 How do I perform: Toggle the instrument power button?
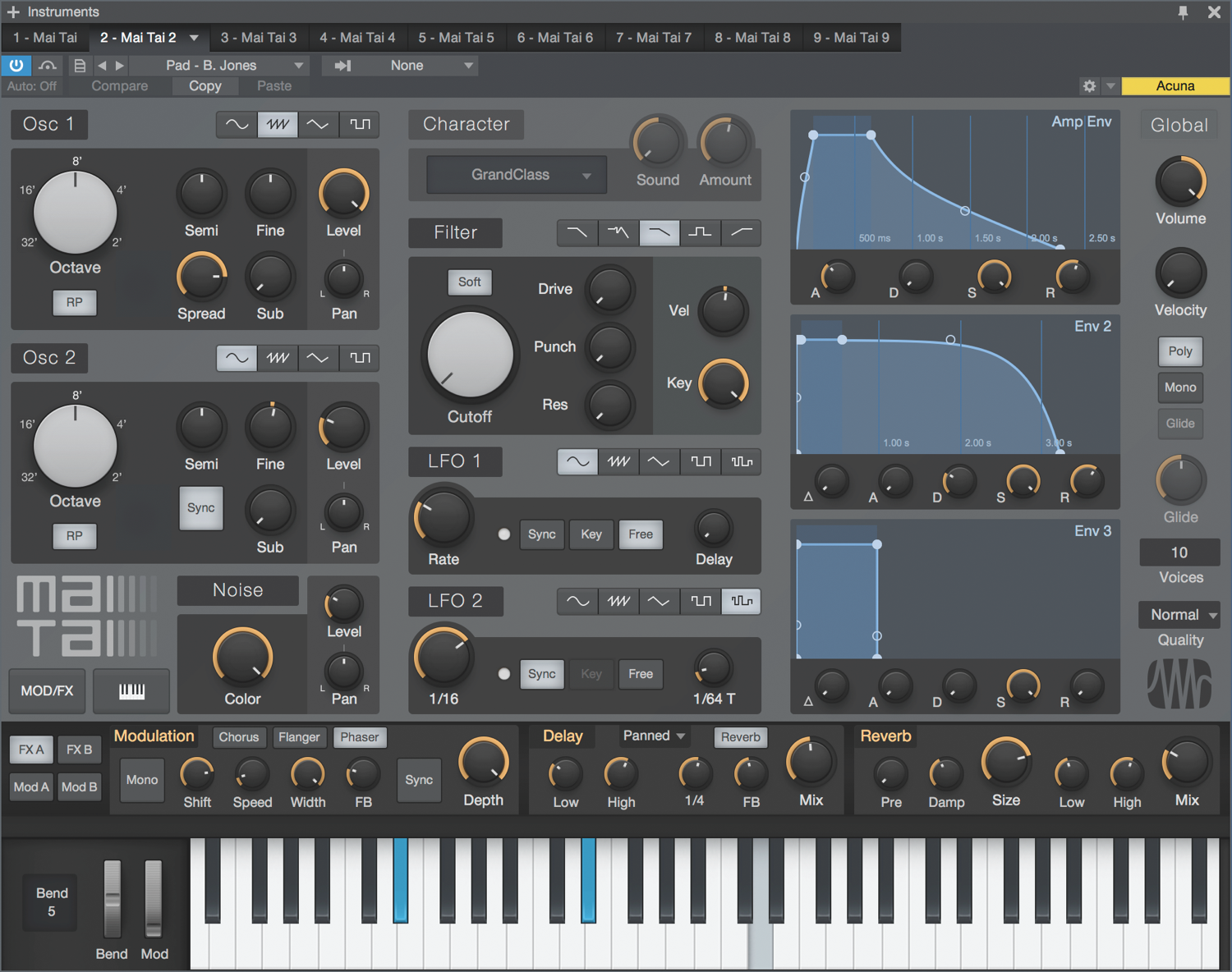[16, 65]
